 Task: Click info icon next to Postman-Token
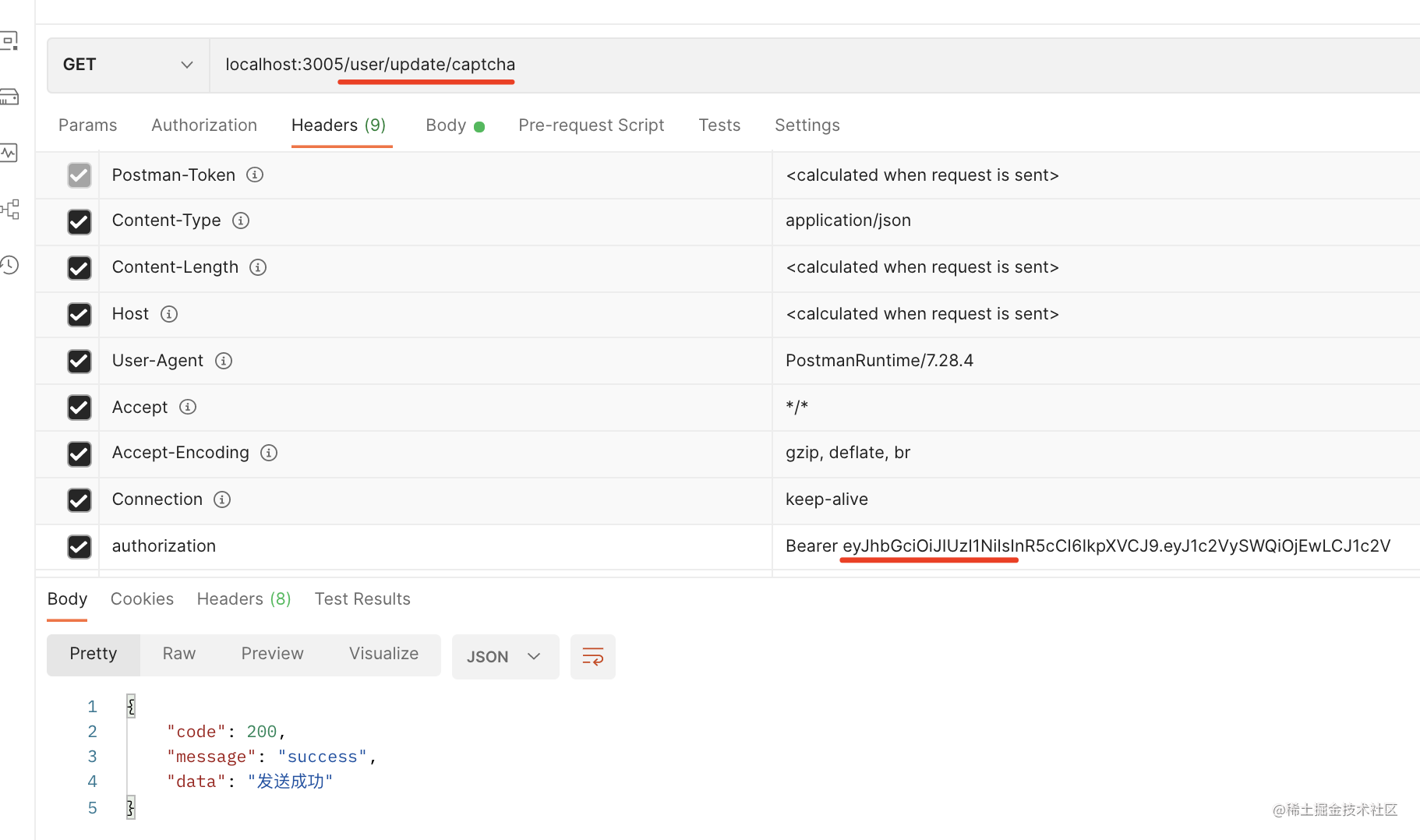click(255, 175)
